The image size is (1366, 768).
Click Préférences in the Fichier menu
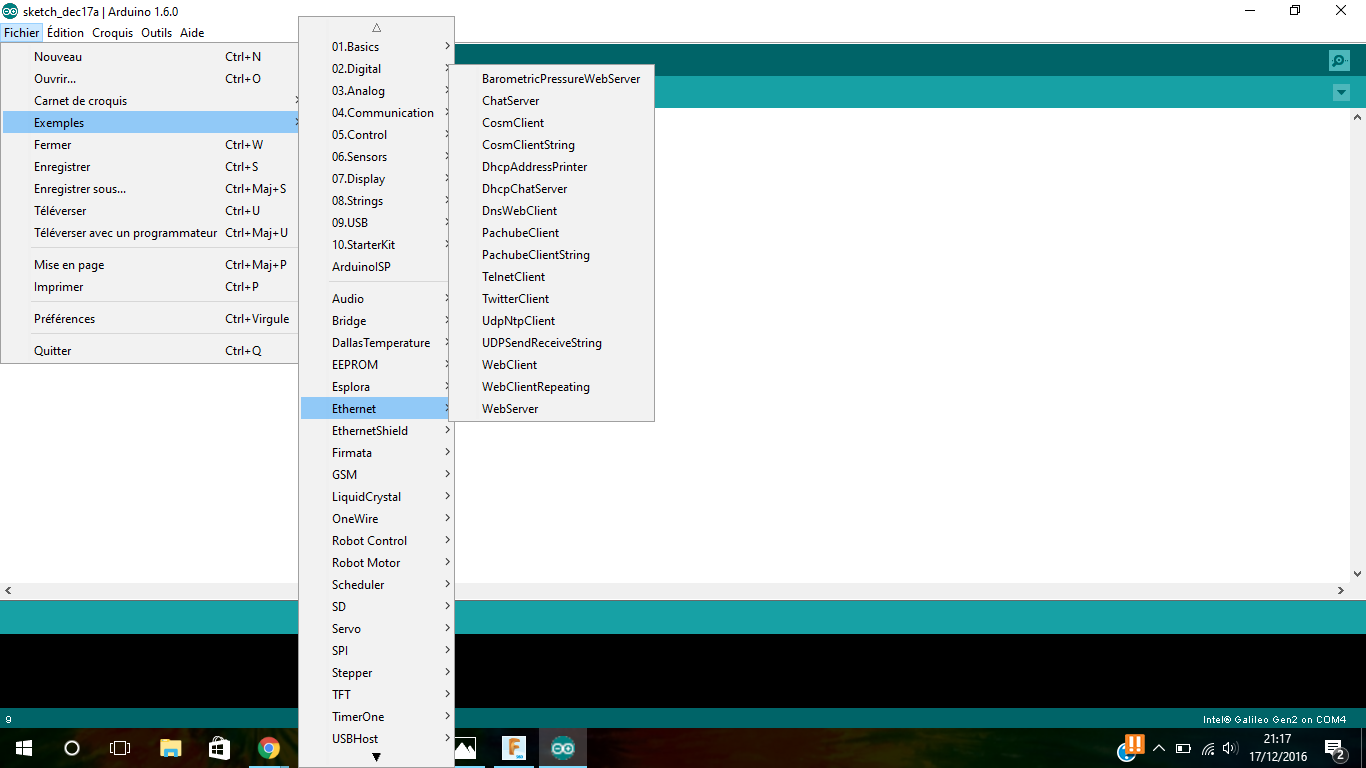(x=65, y=319)
